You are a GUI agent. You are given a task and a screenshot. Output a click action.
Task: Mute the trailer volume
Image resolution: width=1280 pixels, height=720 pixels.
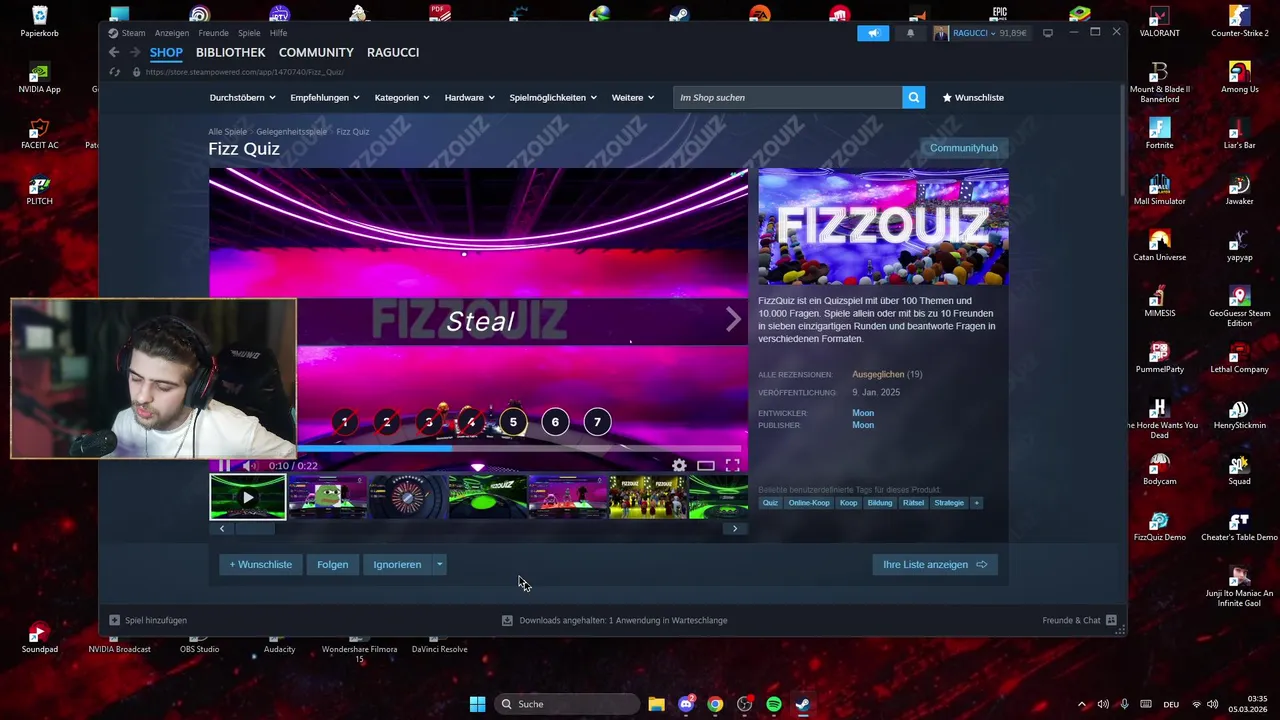(250, 465)
